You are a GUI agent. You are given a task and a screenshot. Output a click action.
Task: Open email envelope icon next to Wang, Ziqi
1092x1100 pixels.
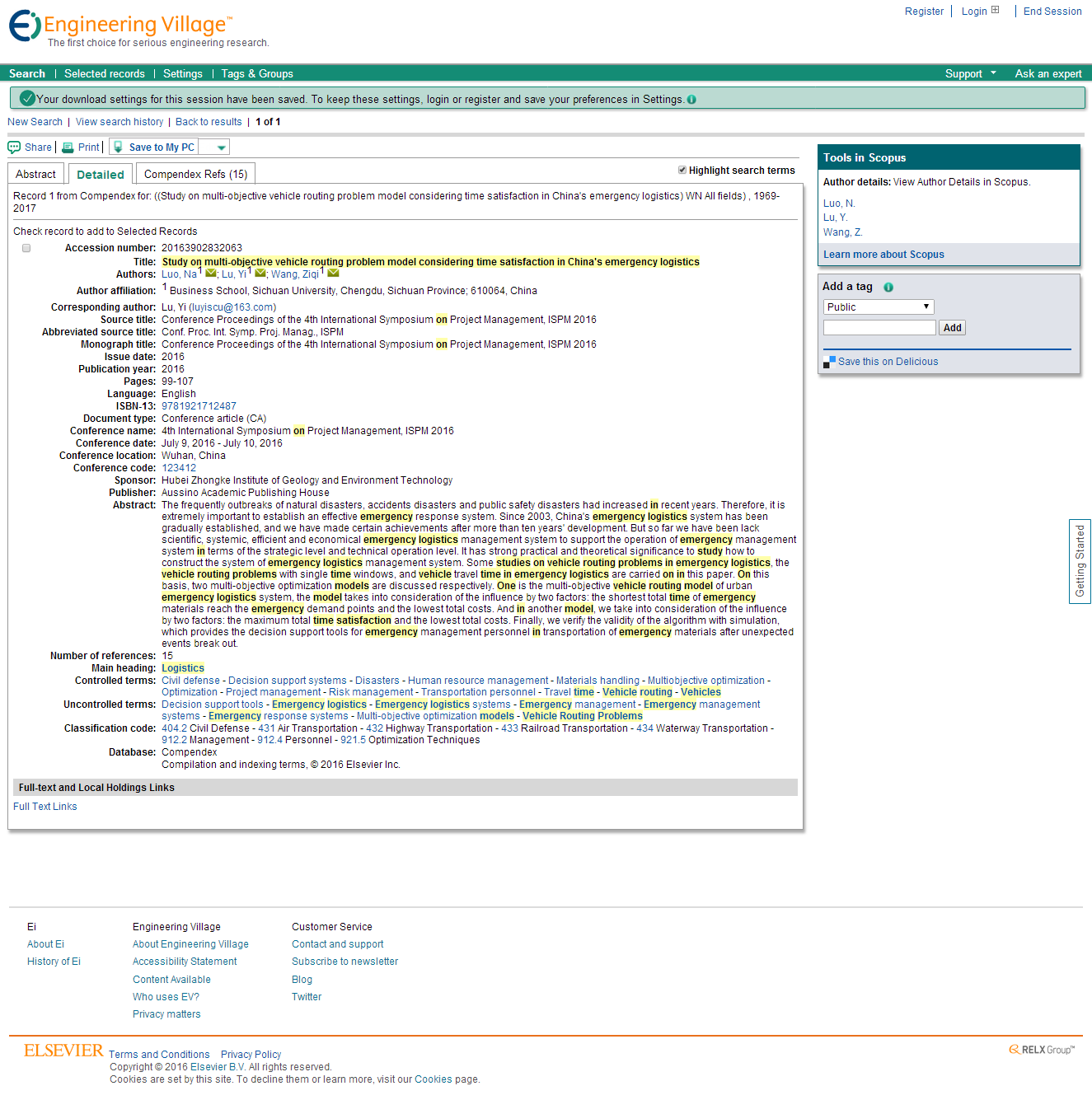point(333,273)
